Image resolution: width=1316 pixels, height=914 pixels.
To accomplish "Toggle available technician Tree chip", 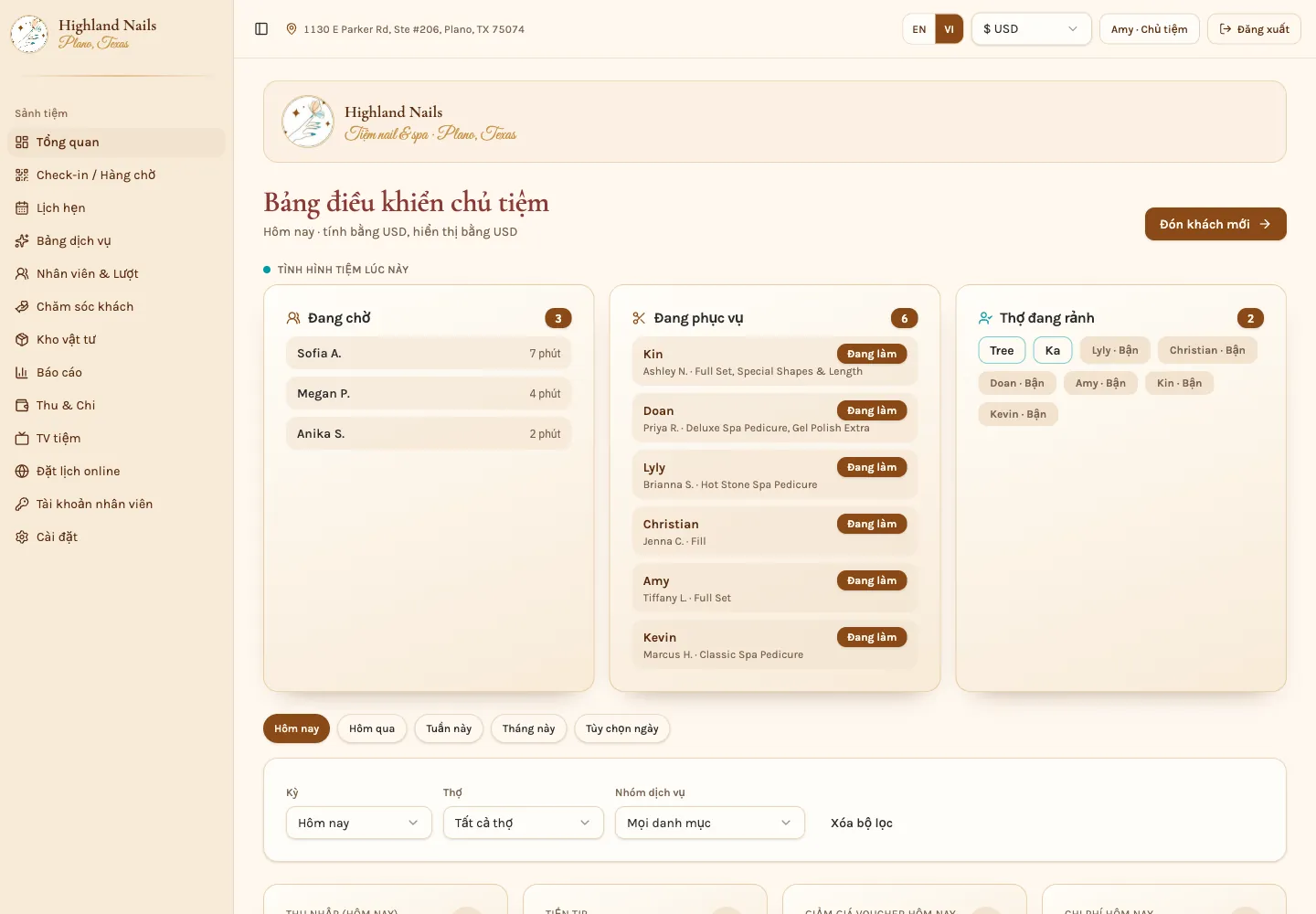I will (x=1002, y=350).
